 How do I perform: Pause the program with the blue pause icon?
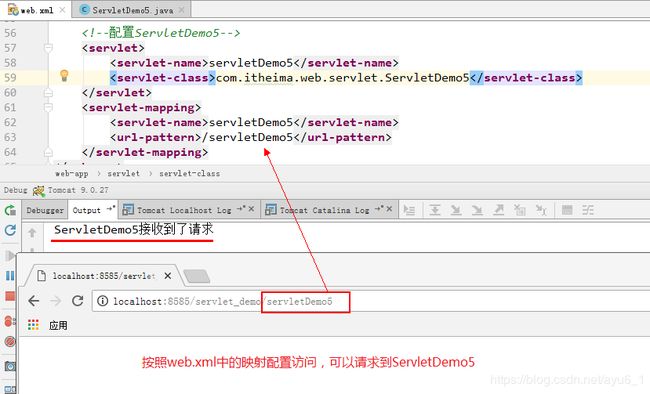pyautogui.click(x=10, y=275)
